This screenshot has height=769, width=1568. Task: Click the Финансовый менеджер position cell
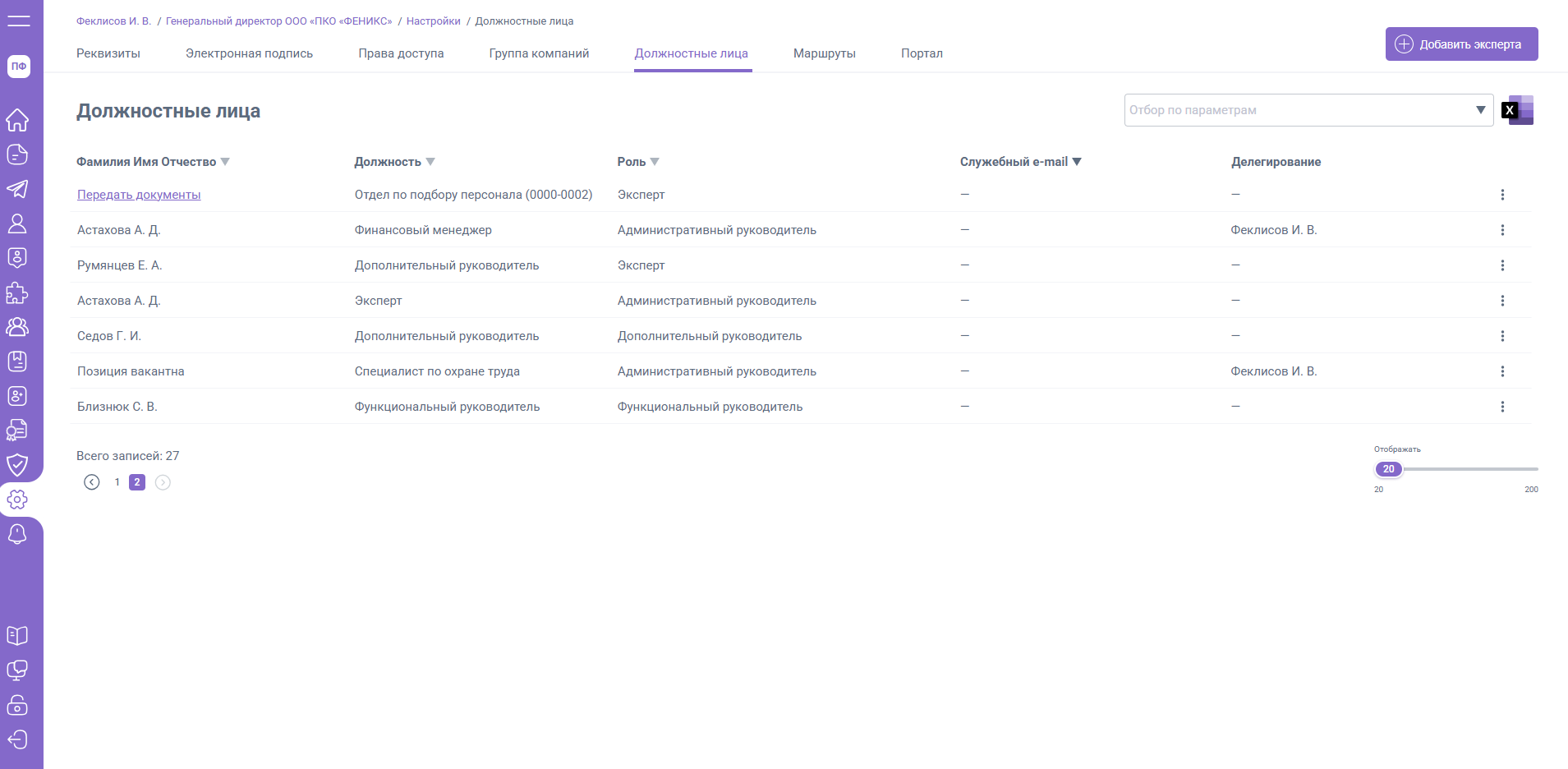[x=423, y=230]
